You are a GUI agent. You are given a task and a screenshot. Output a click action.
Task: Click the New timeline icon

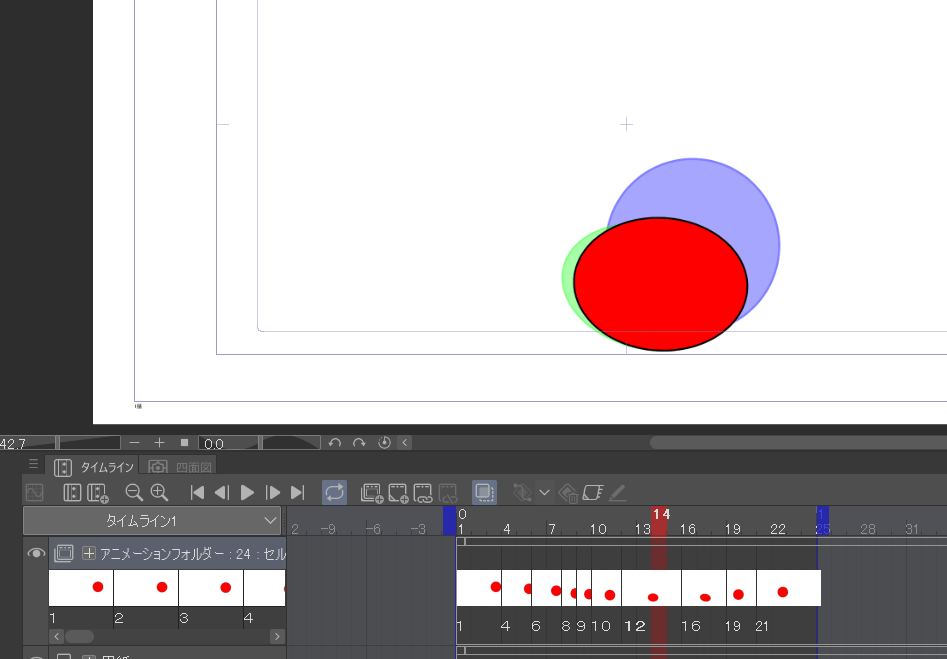[x=98, y=492]
